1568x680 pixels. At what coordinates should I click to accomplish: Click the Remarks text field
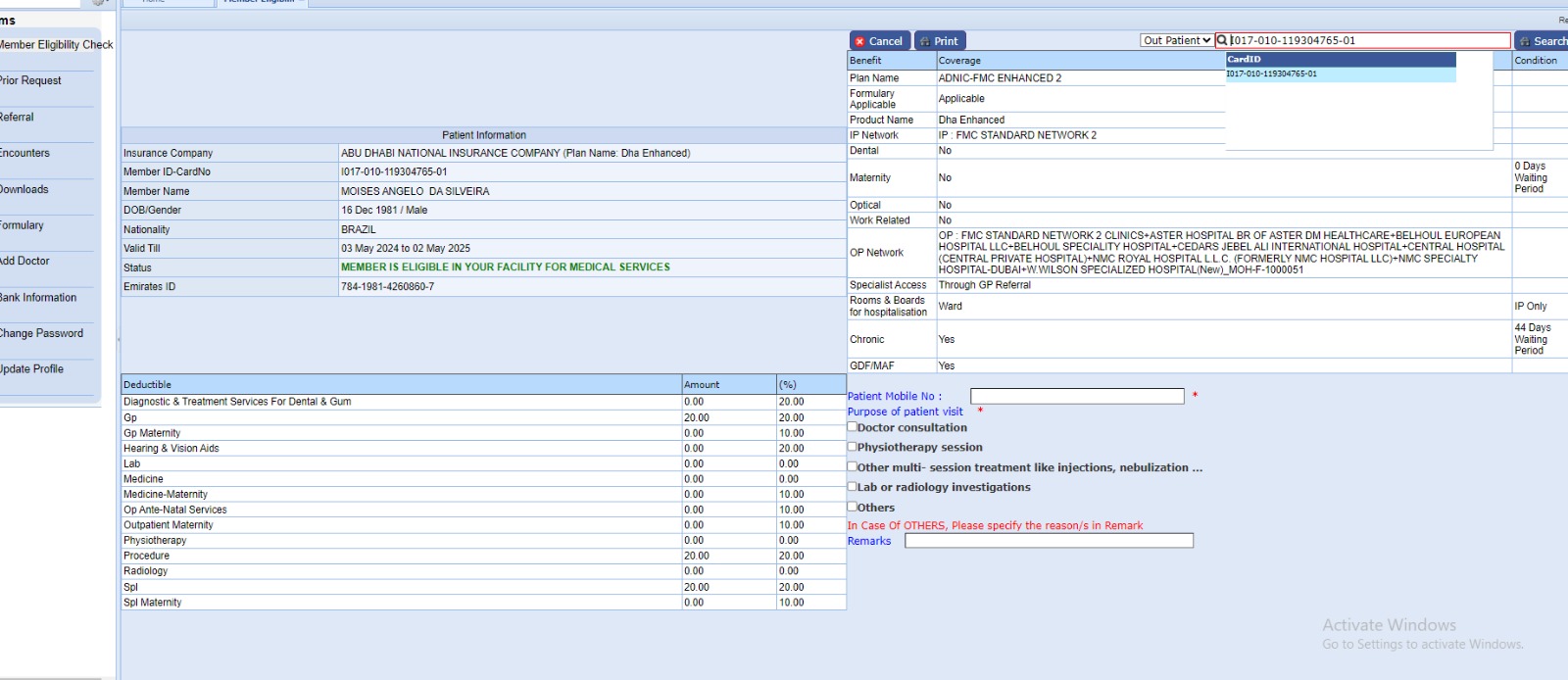[x=1048, y=541]
